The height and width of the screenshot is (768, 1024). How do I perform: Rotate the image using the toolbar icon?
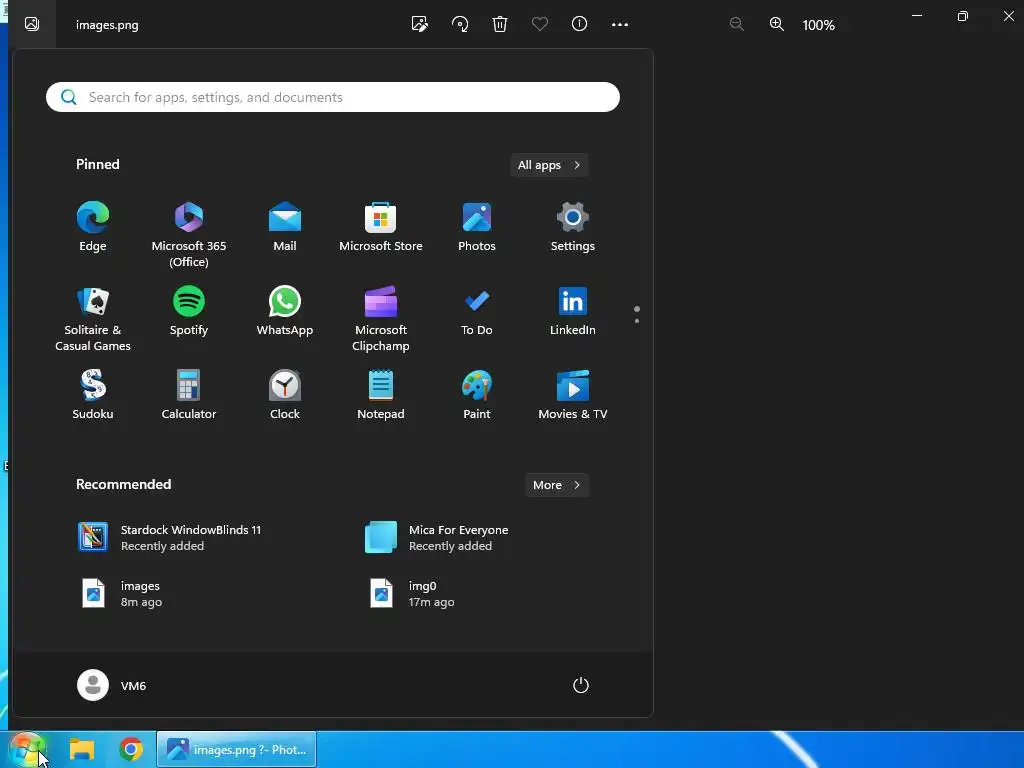coord(460,24)
